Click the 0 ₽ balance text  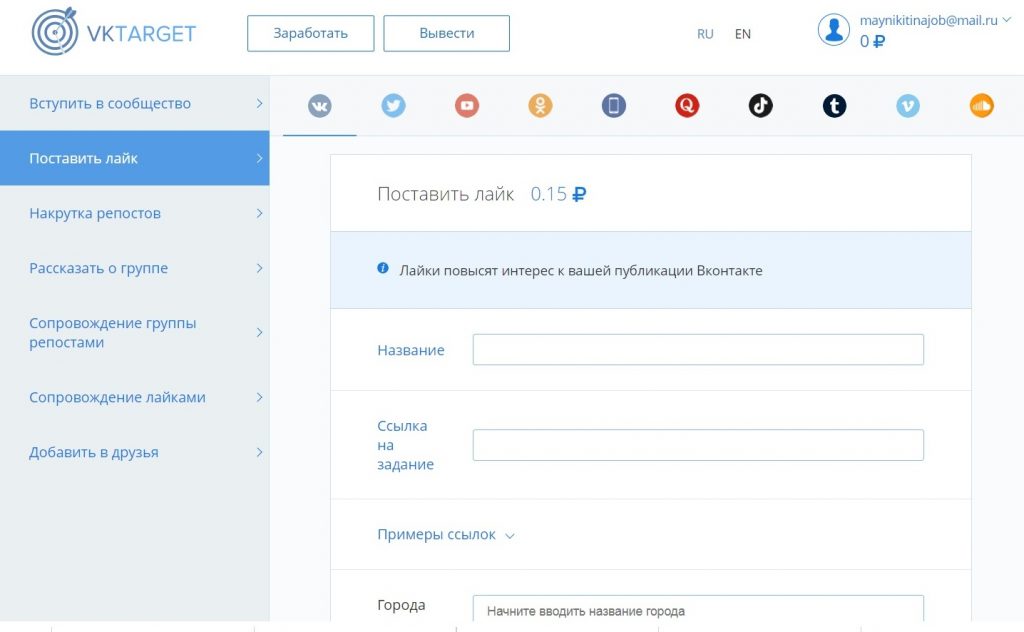click(872, 42)
